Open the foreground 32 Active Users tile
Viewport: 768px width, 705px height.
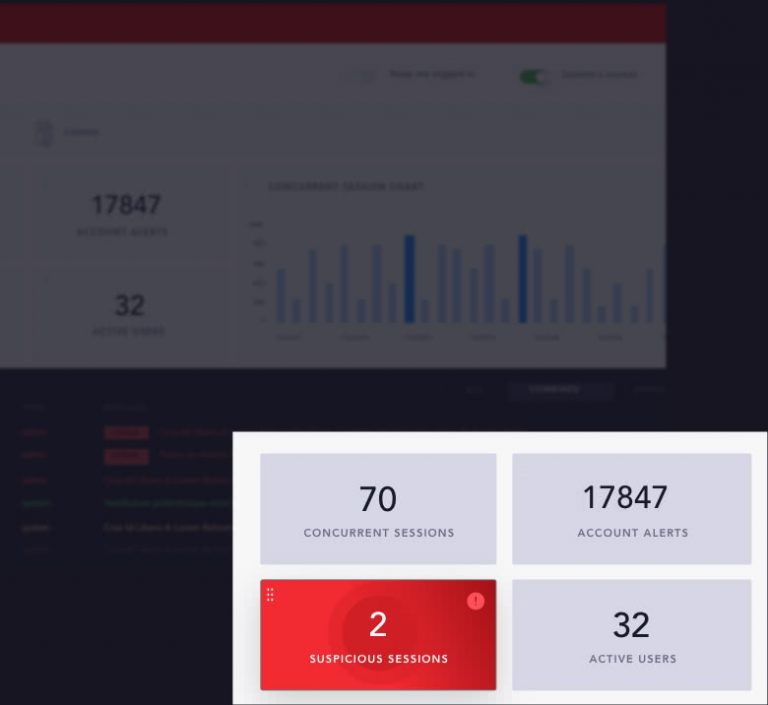(x=632, y=635)
